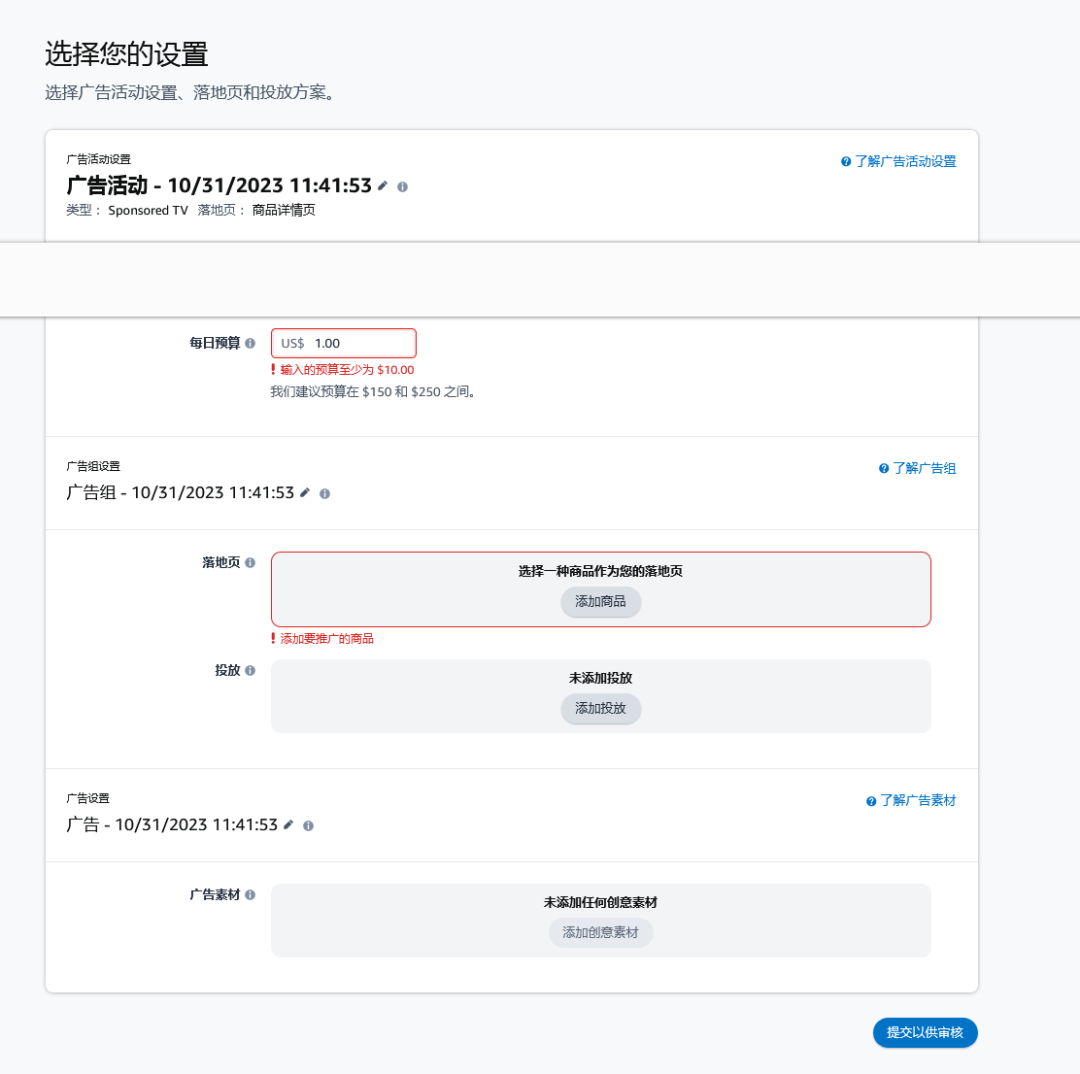Click the question-mark icon before 了解广告素材
The height and width of the screenshot is (1074, 1080).
pyautogui.click(x=873, y=800)
